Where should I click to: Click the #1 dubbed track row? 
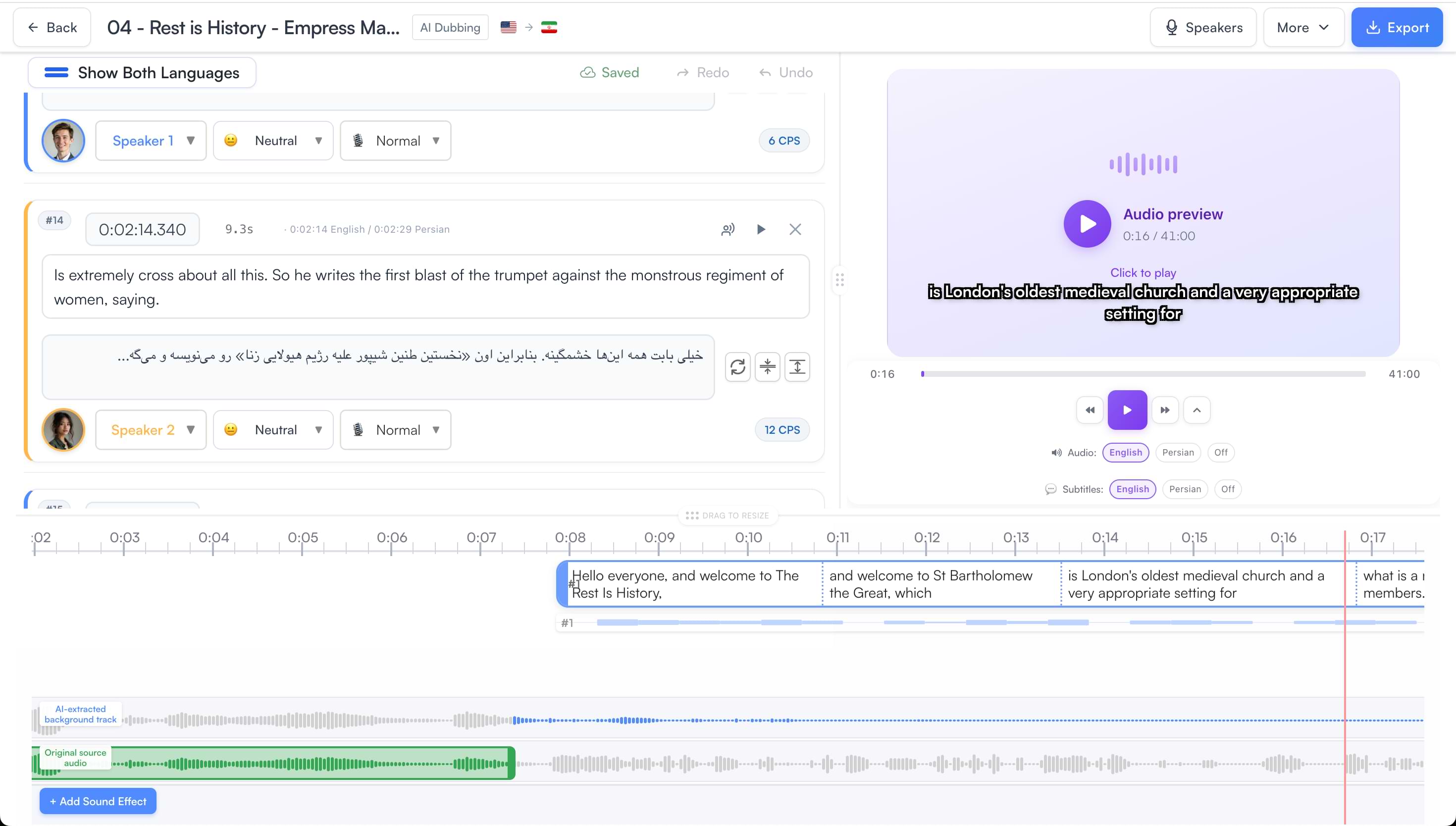[990, 622]
